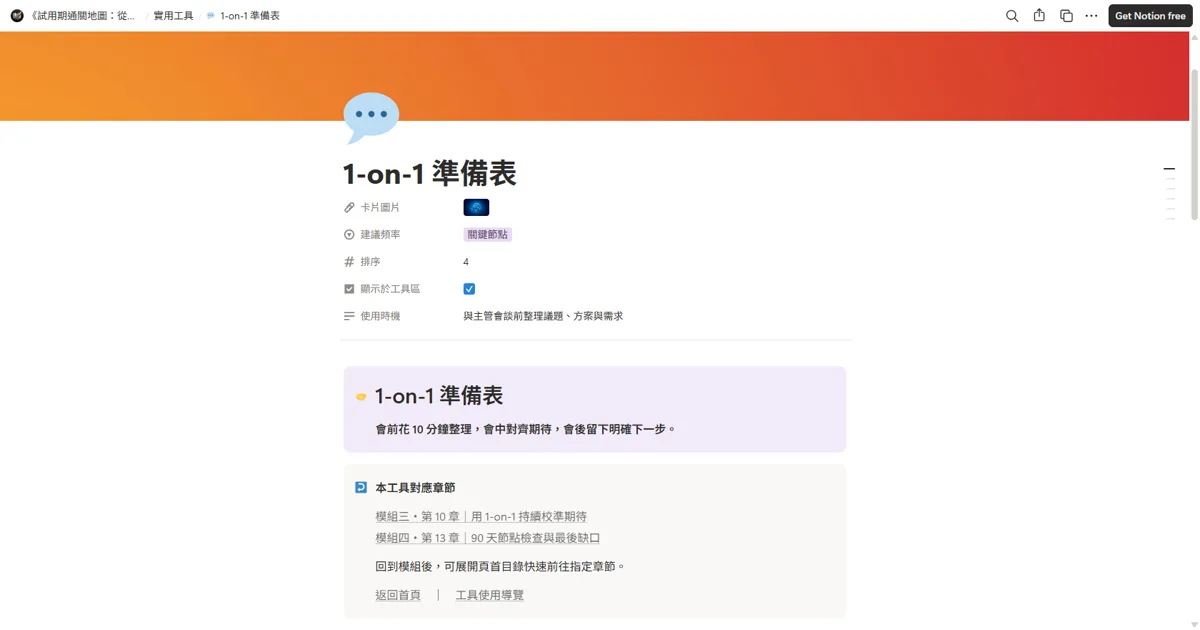Screen dimensions: 1200x630
Task: Open the search magnifier icon
Action: [x=1012, y=16]
